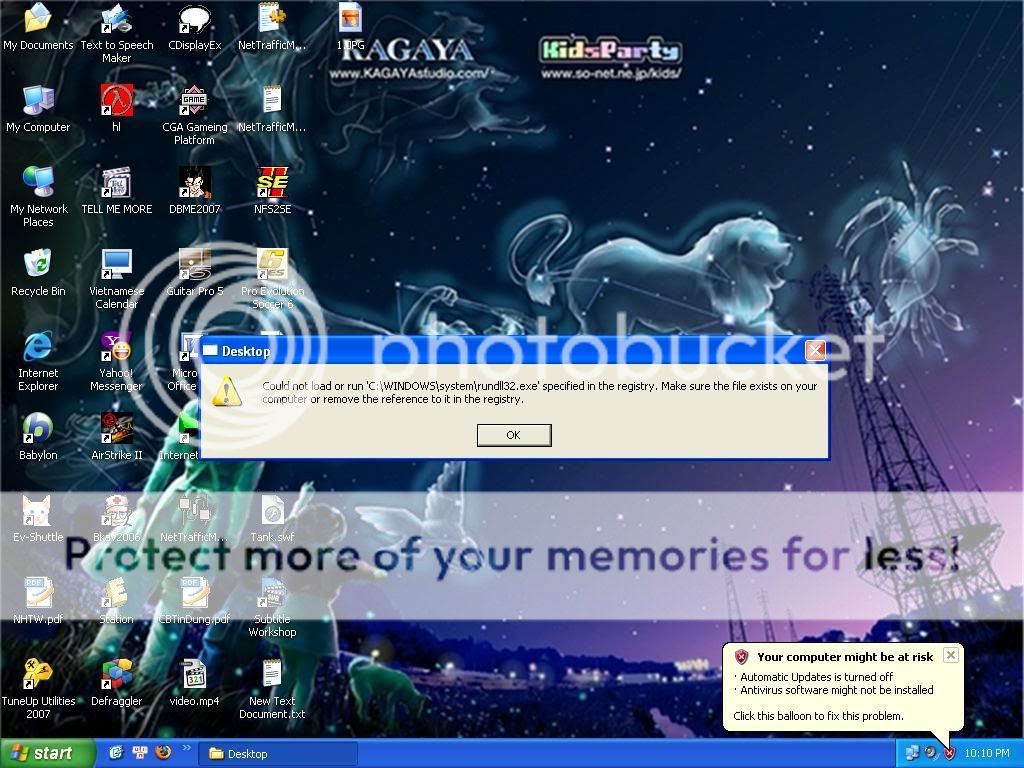Select the CGA Gameing Platform shortcut
The height and width of the screenshot is (768, 1024).
click(195, 115)
